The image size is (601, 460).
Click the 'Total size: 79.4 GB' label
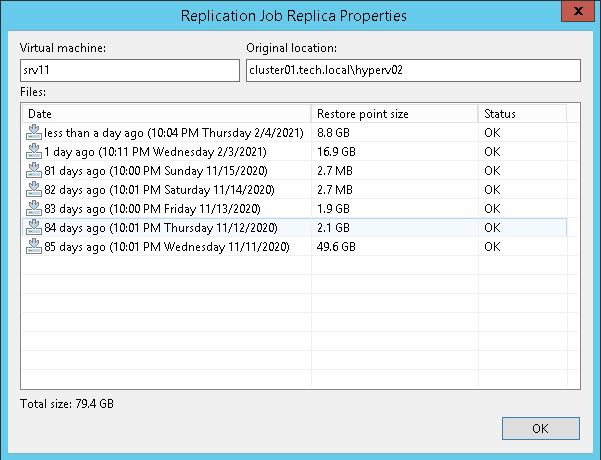click(x=67, y=404)
